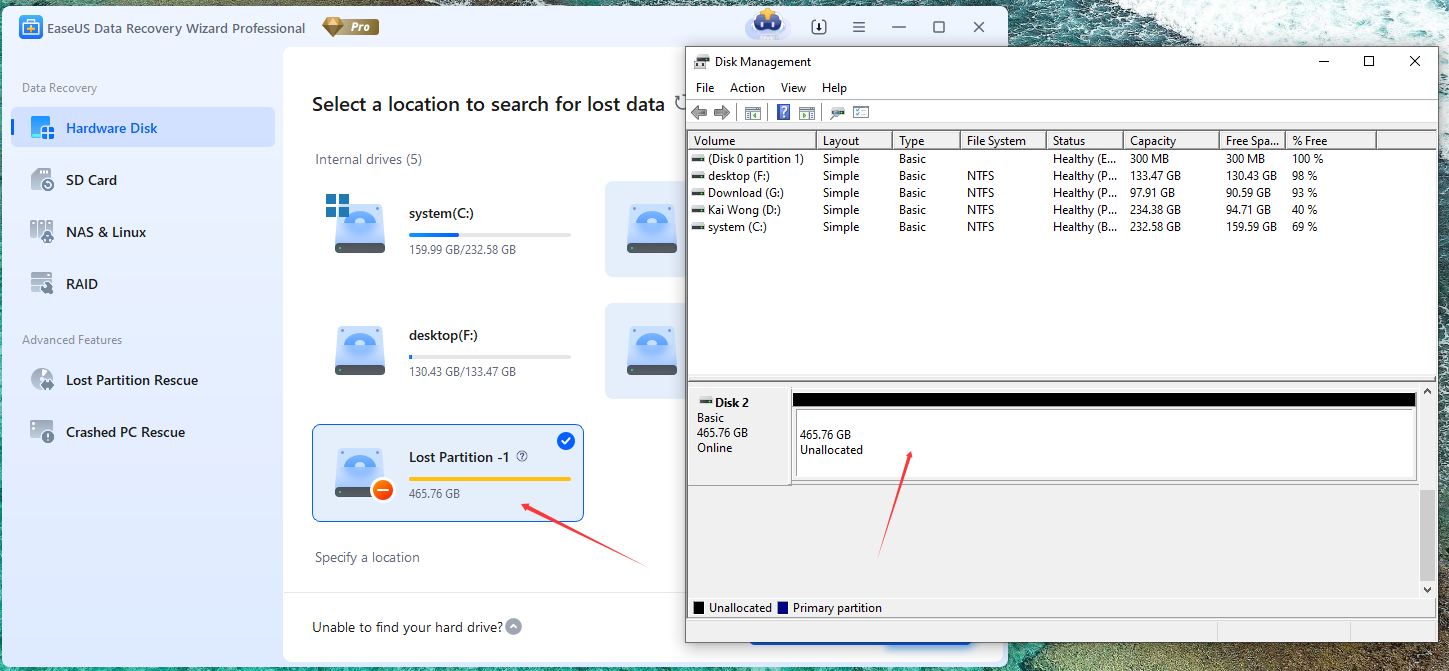Click the Disk Management Back arrow
1449x671 pixels.
point(699,113)
